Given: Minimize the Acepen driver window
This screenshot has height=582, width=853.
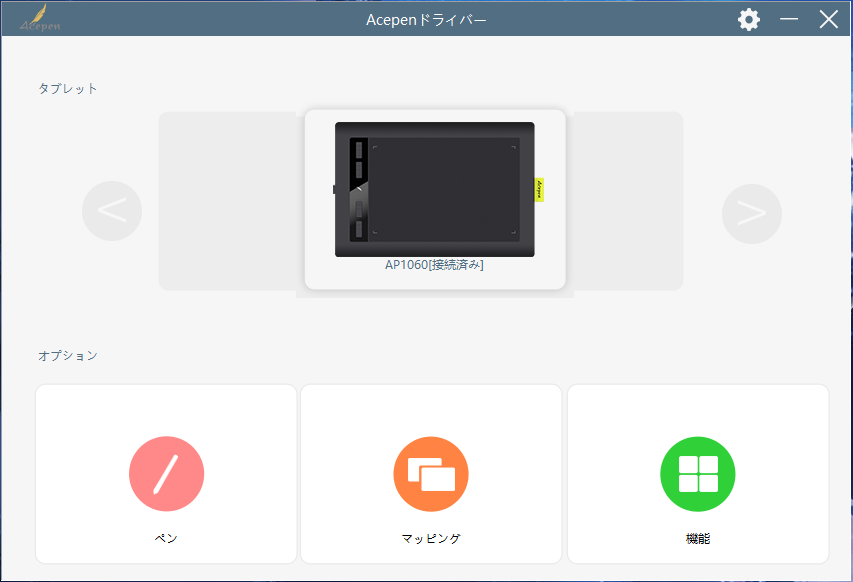Looking at the screenshot, I should tap(789, 20).
